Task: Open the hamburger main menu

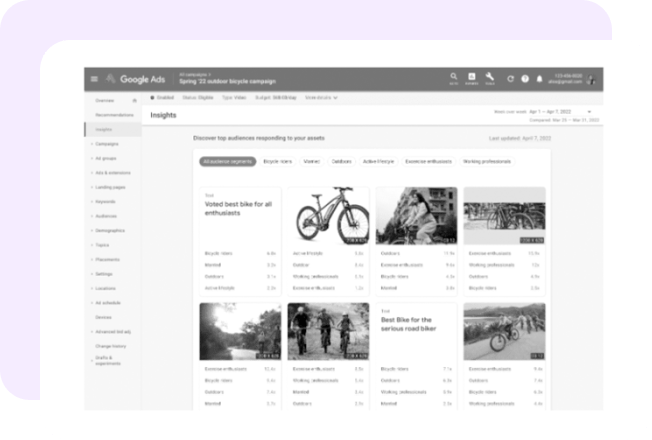Action: [95, 79]
